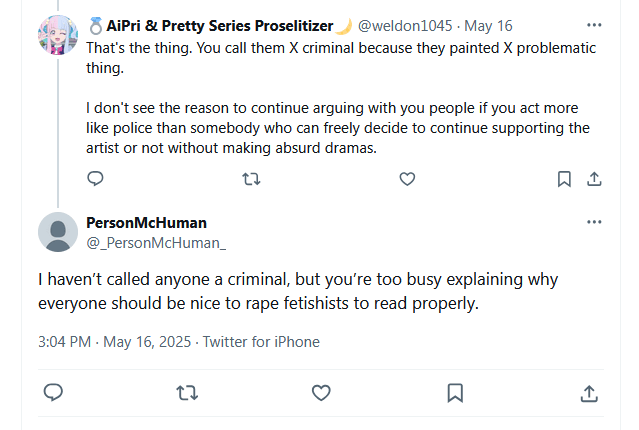
Task: Reply to the weldon1045 tweet
Action: pos(96,179)
